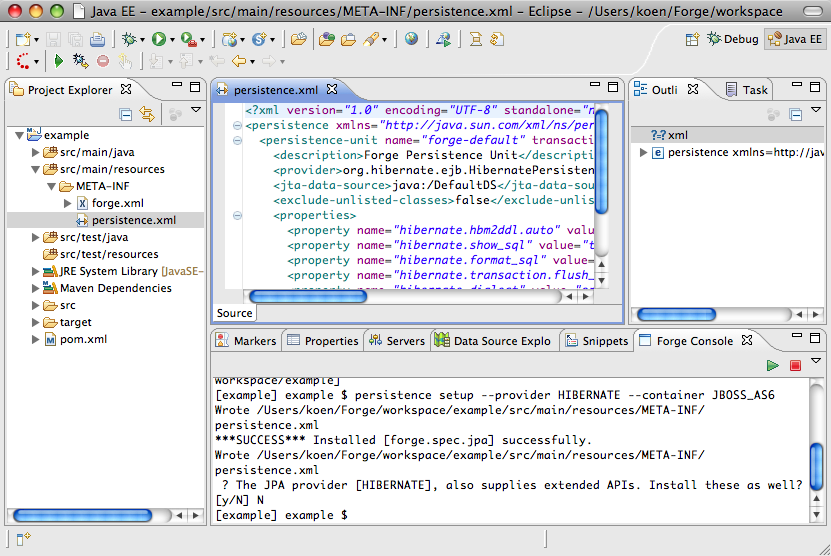Viewport: 831px width, 556px height.
Task: Click the editor horizontal scrollbar thumb
Action: point(308,296)
